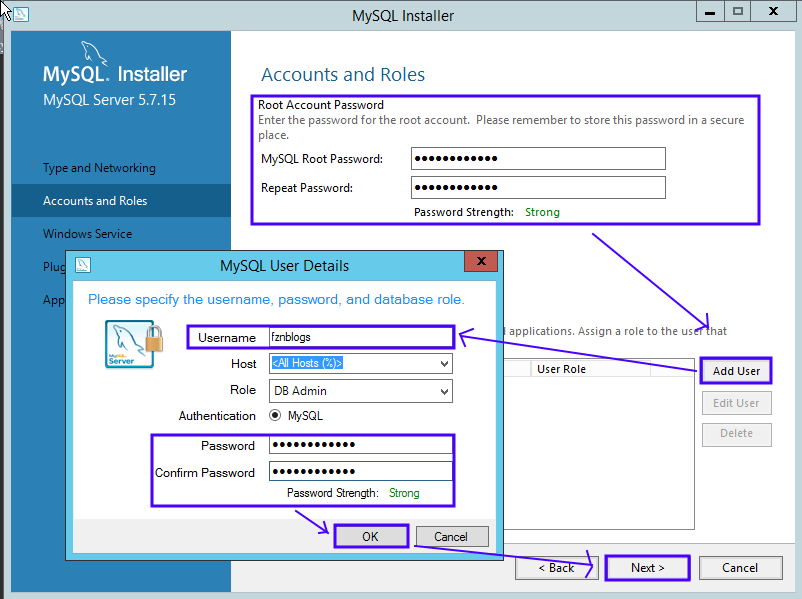Image resolution: width=802 pixels, height=599 pixels.
Task: Open the Role dropdown showing DB Admin
Action: coord(361,391)
